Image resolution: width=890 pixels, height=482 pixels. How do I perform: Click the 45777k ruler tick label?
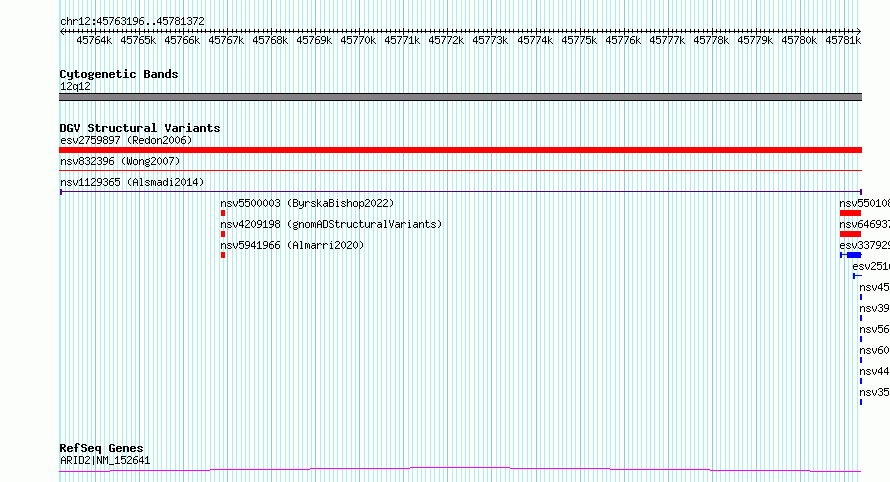667,40
